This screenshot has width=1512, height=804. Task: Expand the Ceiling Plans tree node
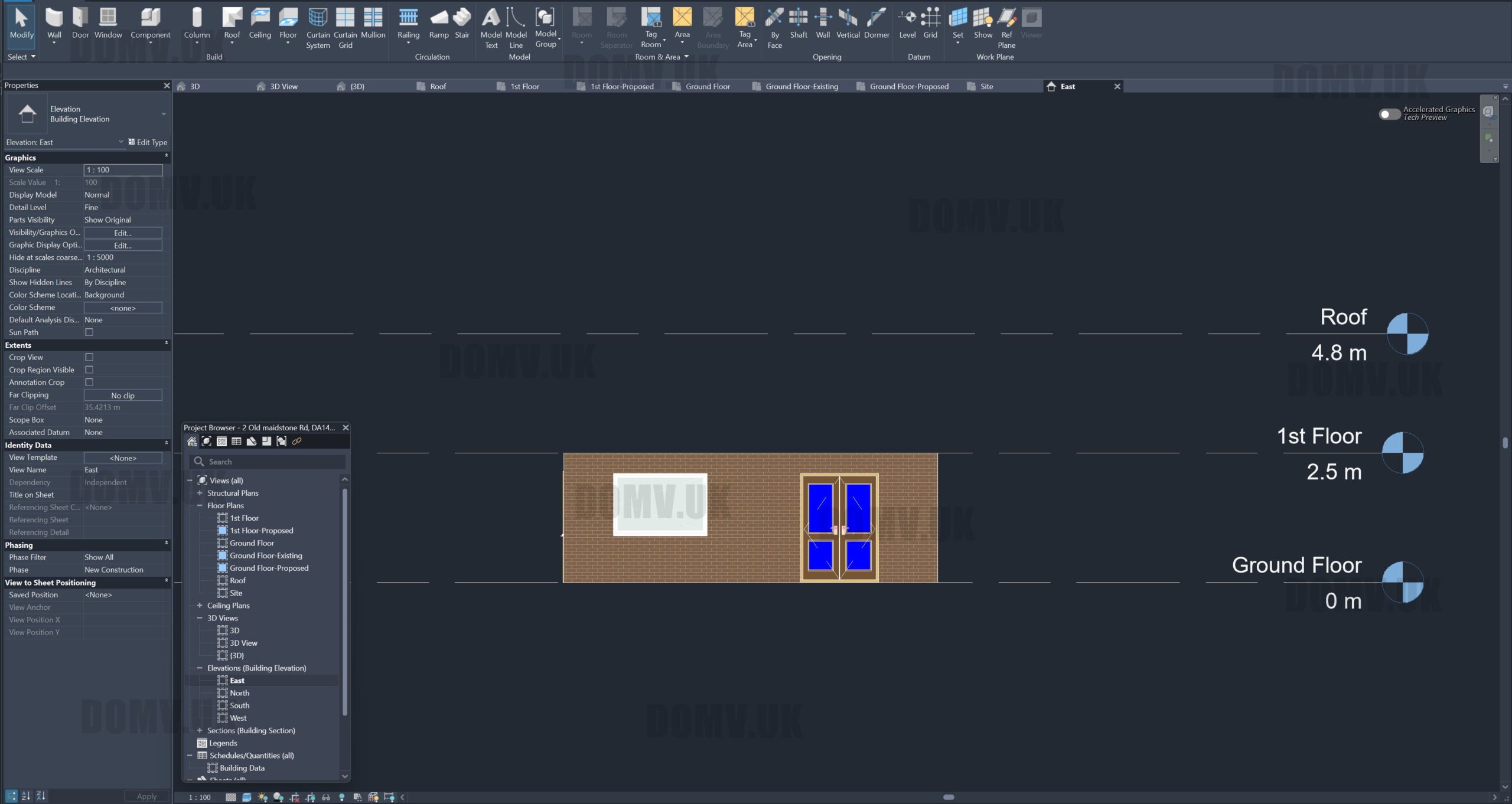[x=200, y=606]
